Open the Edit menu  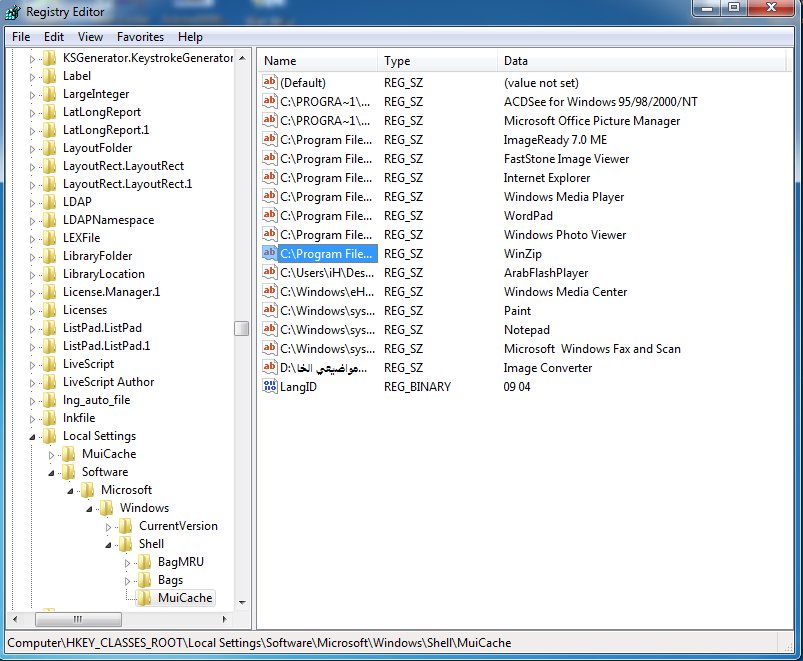coord(54,37)
